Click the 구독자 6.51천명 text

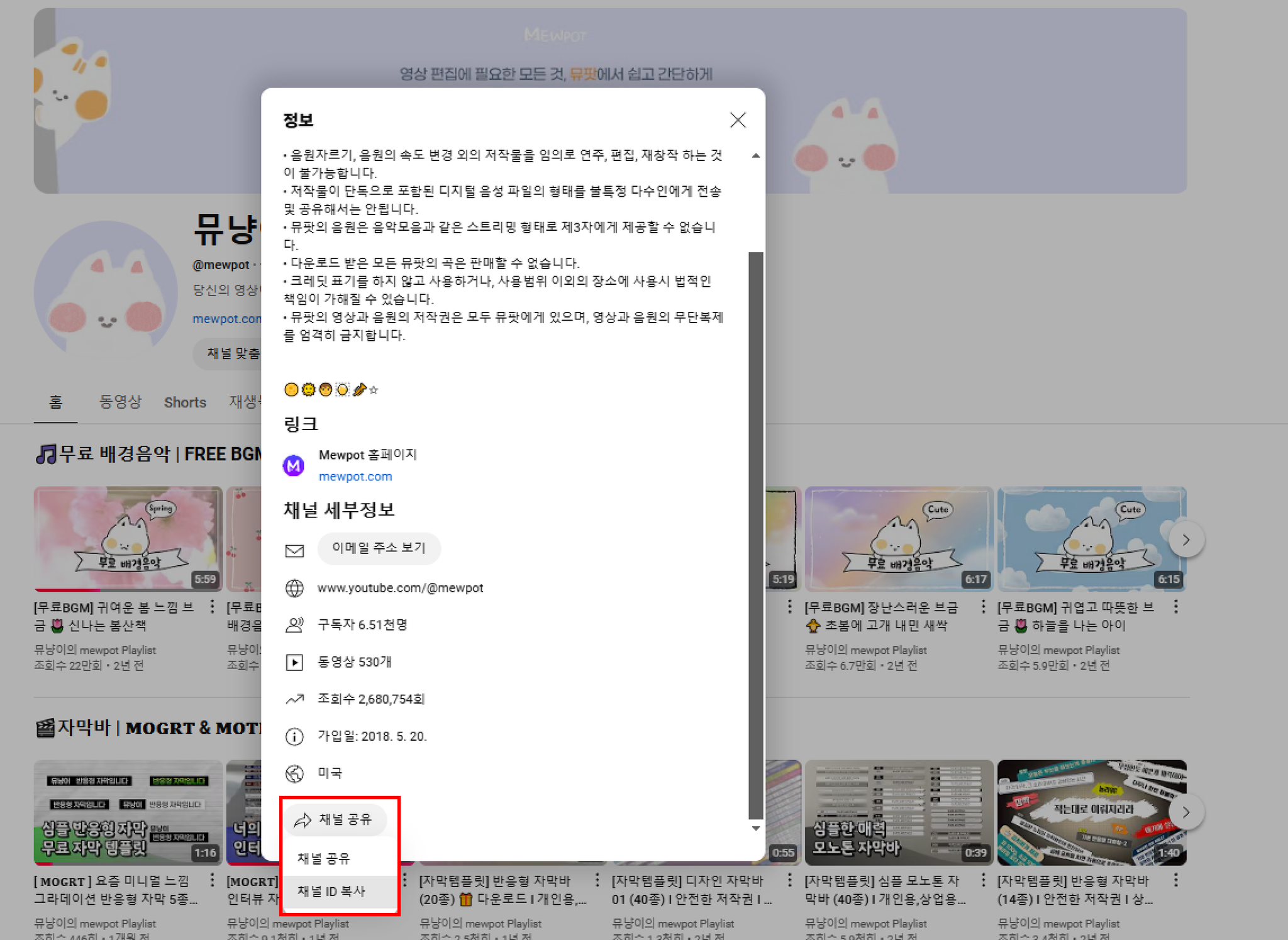click(362, 625)
